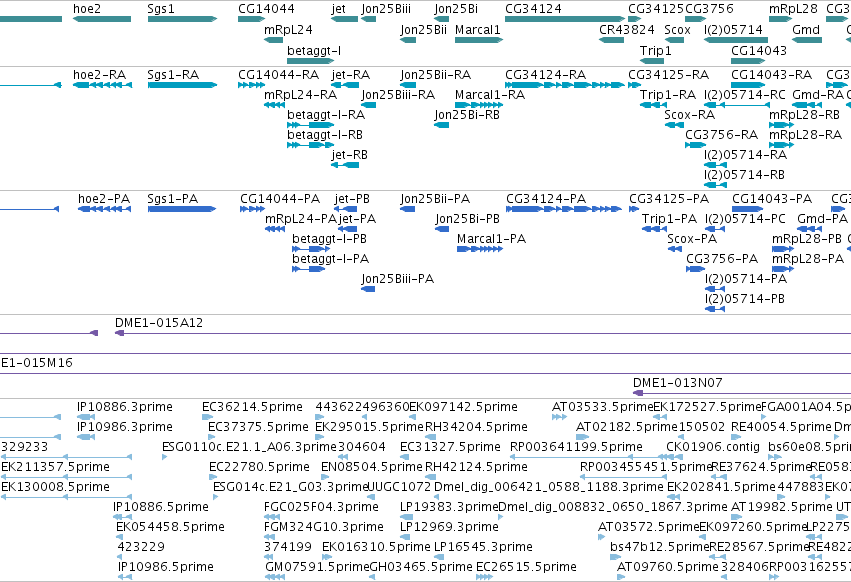Click the hoe2-PA protein feature
This screenshot has height=582, width=851.
[105, 209]
